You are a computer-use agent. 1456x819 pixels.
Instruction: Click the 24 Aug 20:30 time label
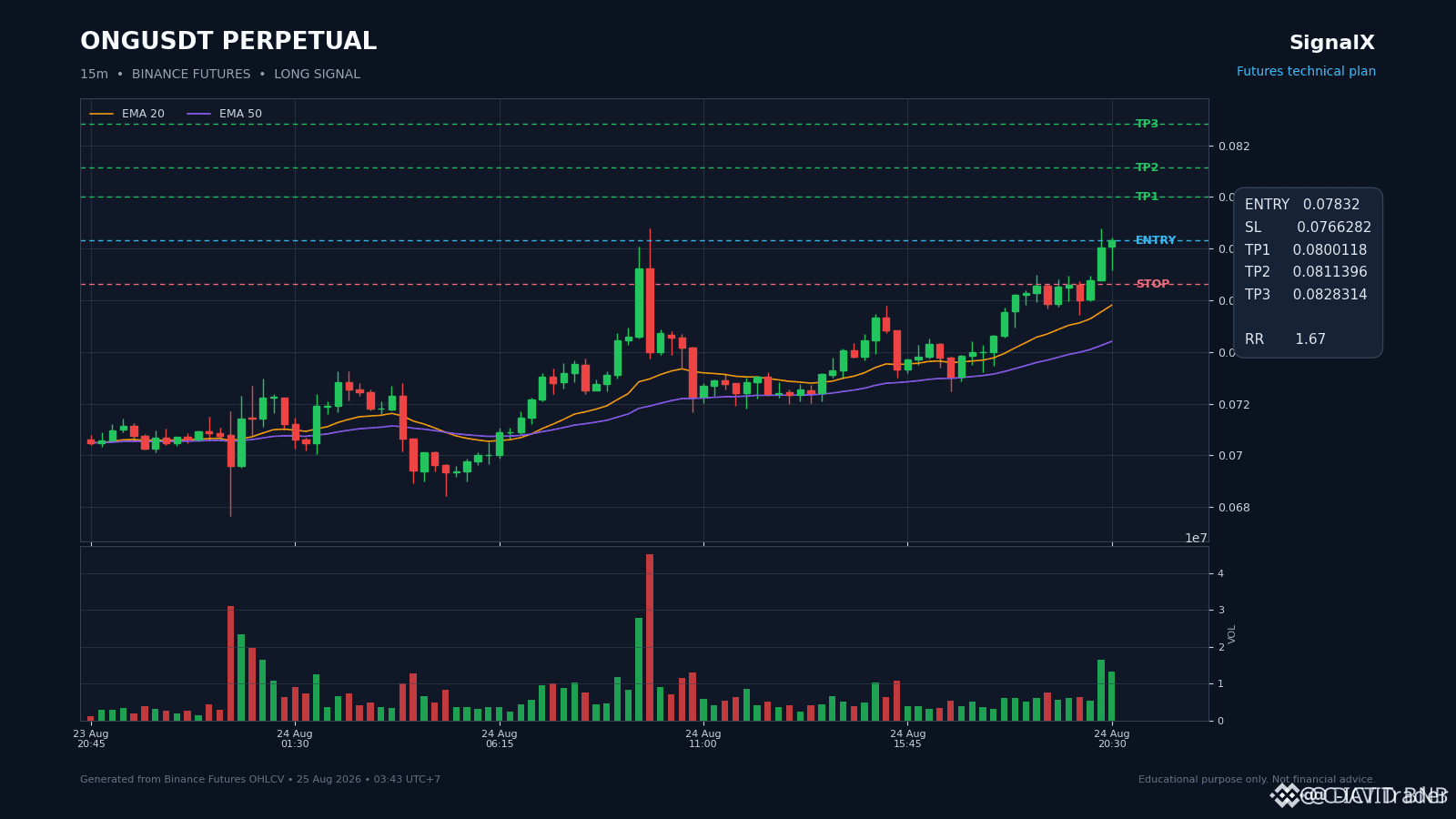1112,739
